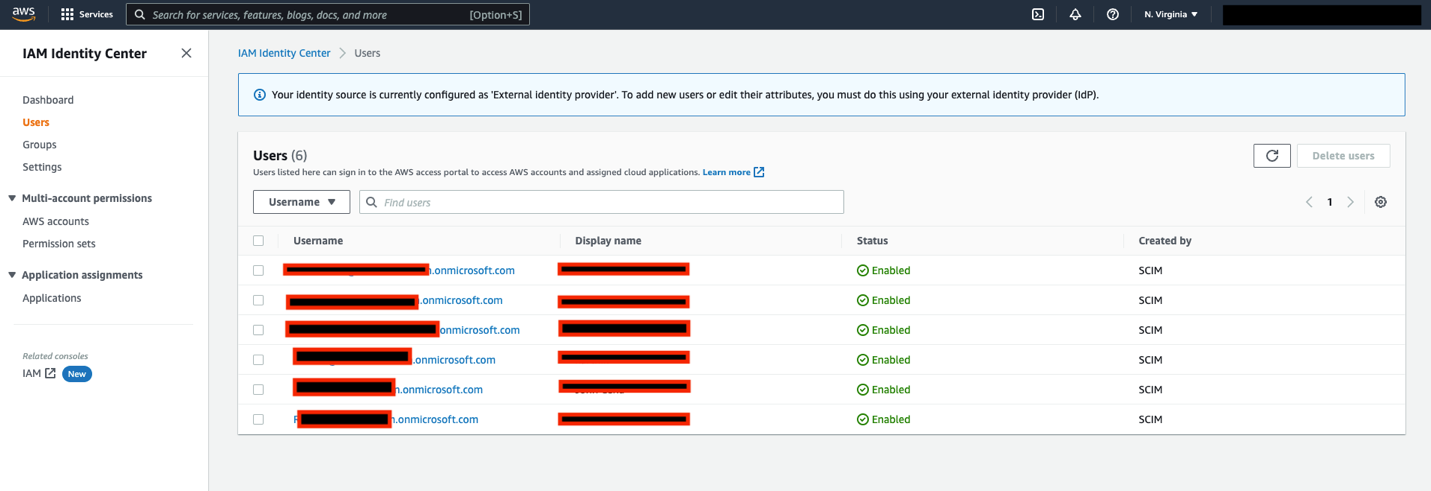Open the help question mark menu
The width and height of the screenshot is (1431, 491).
[1112, 15]
